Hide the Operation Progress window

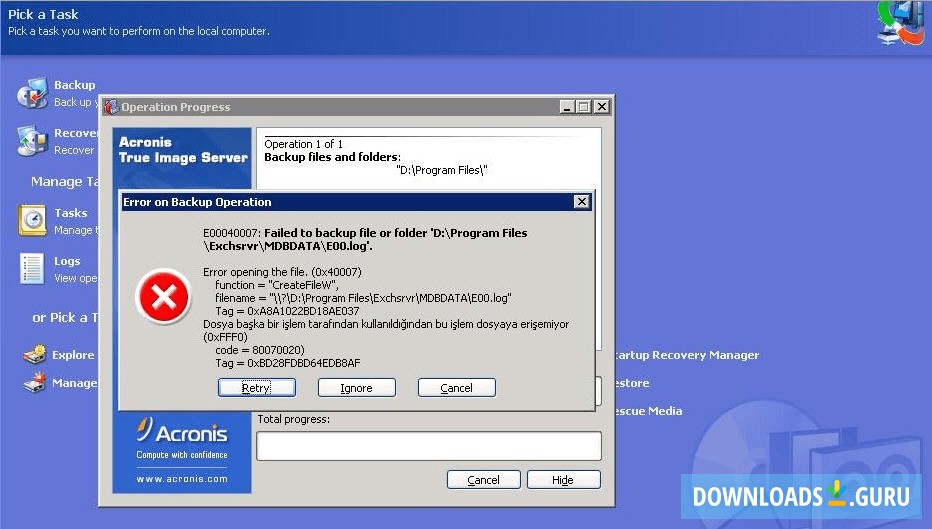pos(563,480)
